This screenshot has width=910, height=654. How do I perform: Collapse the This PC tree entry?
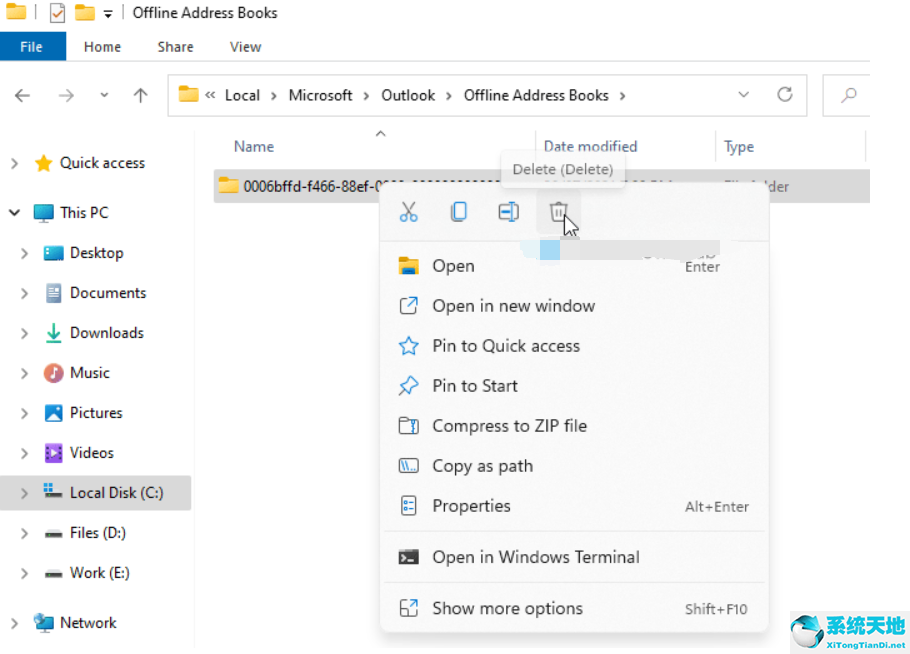click(14, 212)
